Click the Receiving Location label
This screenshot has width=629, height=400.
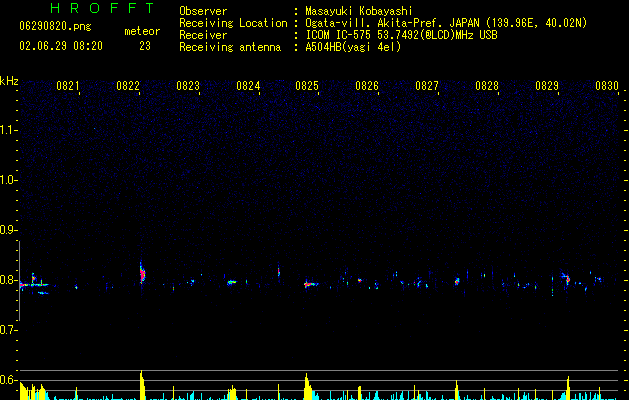[x=233, y=23]
